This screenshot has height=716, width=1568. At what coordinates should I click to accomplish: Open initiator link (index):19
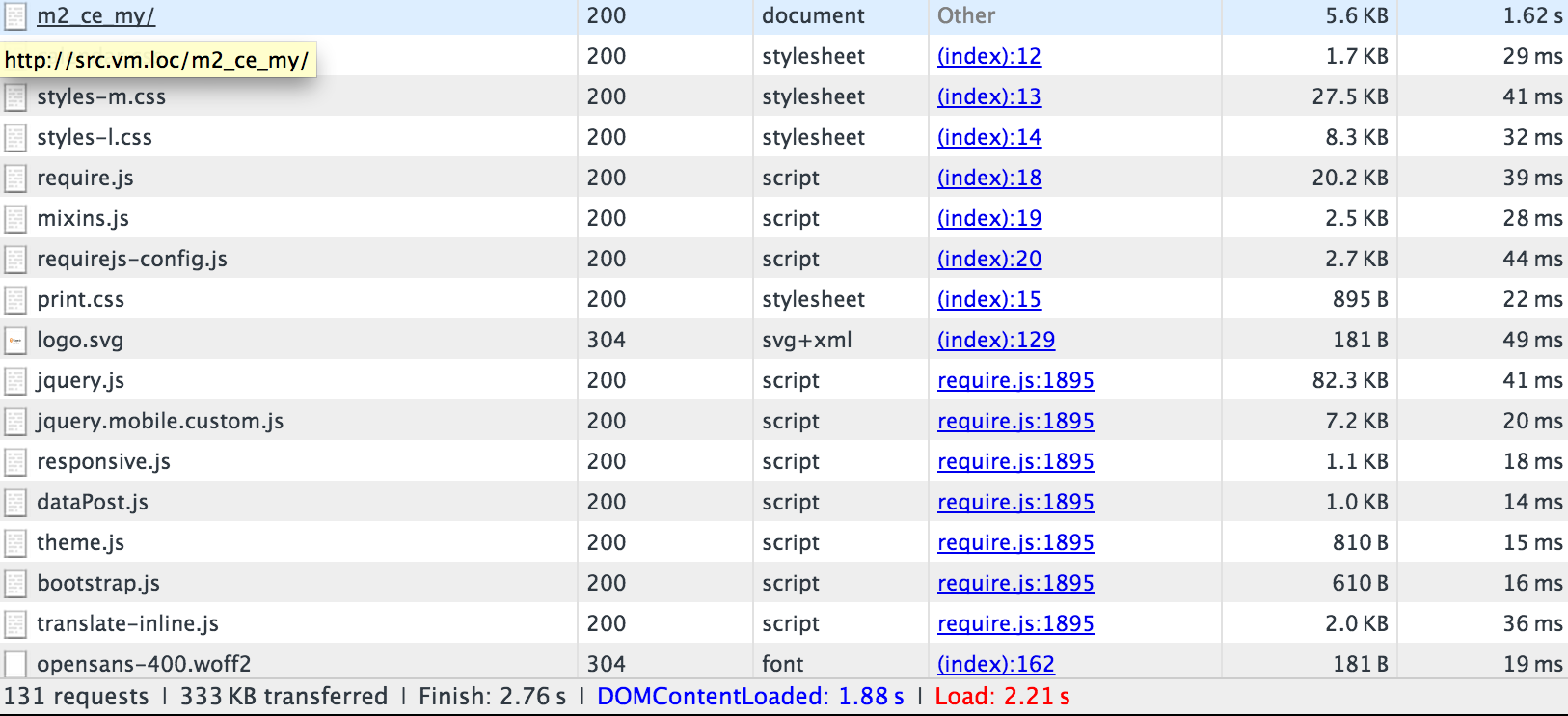989,218
